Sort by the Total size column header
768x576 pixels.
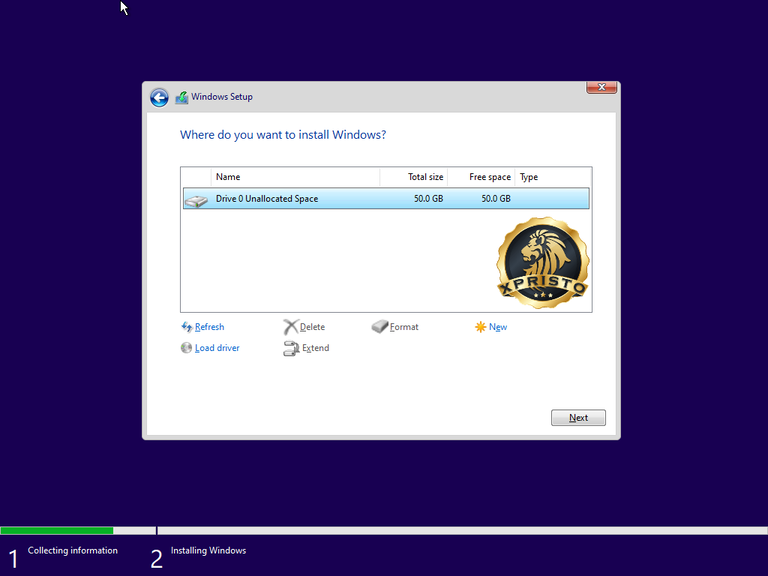[x=413, y=177]
